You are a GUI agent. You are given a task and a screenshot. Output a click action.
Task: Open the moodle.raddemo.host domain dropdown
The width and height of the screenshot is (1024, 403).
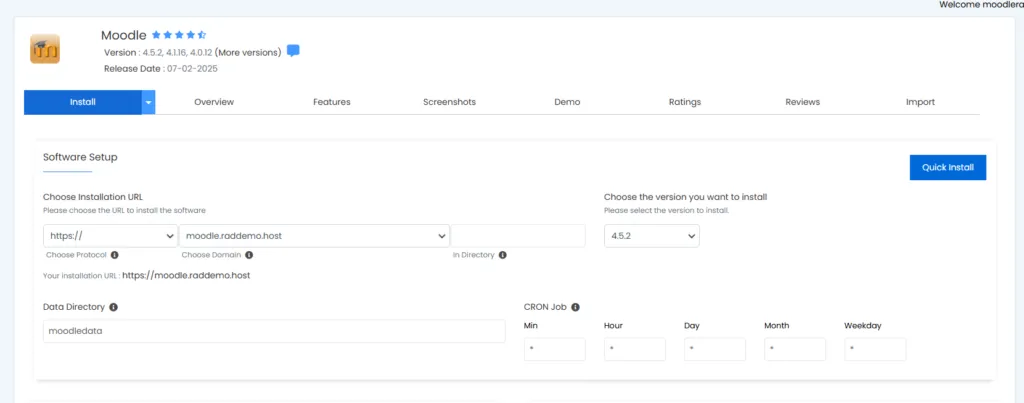click(313, 236)
